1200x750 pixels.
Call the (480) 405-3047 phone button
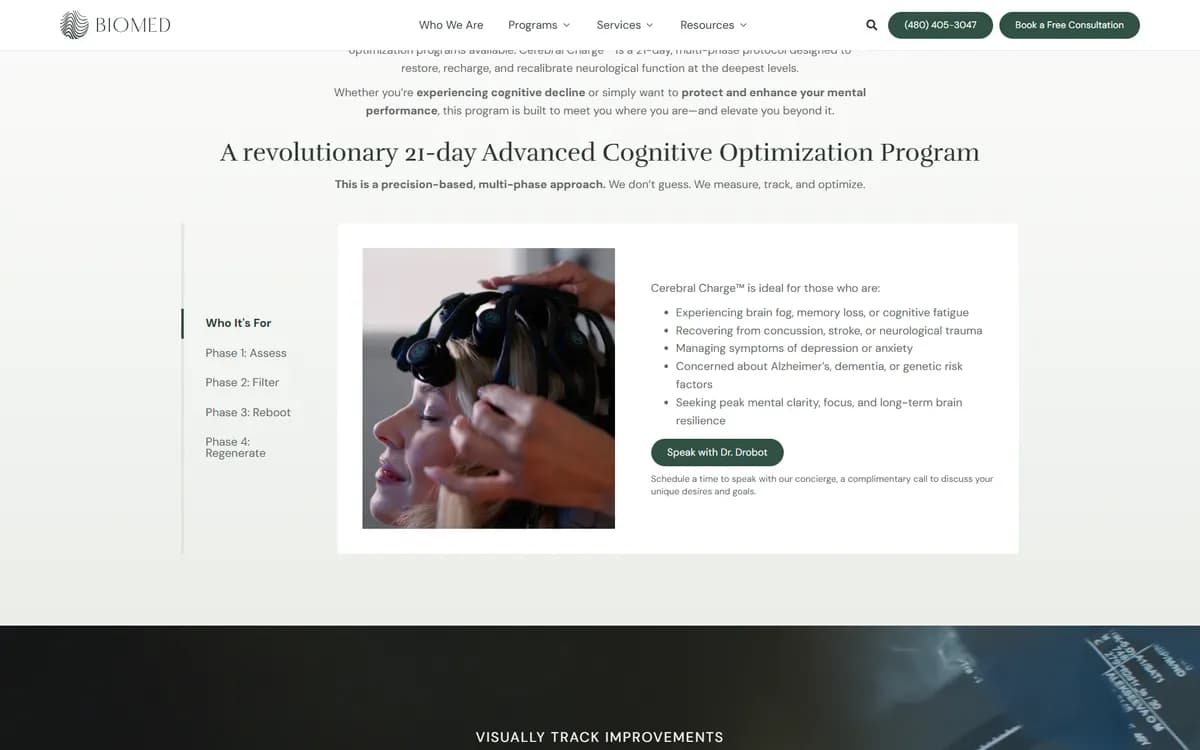[940, 25]
